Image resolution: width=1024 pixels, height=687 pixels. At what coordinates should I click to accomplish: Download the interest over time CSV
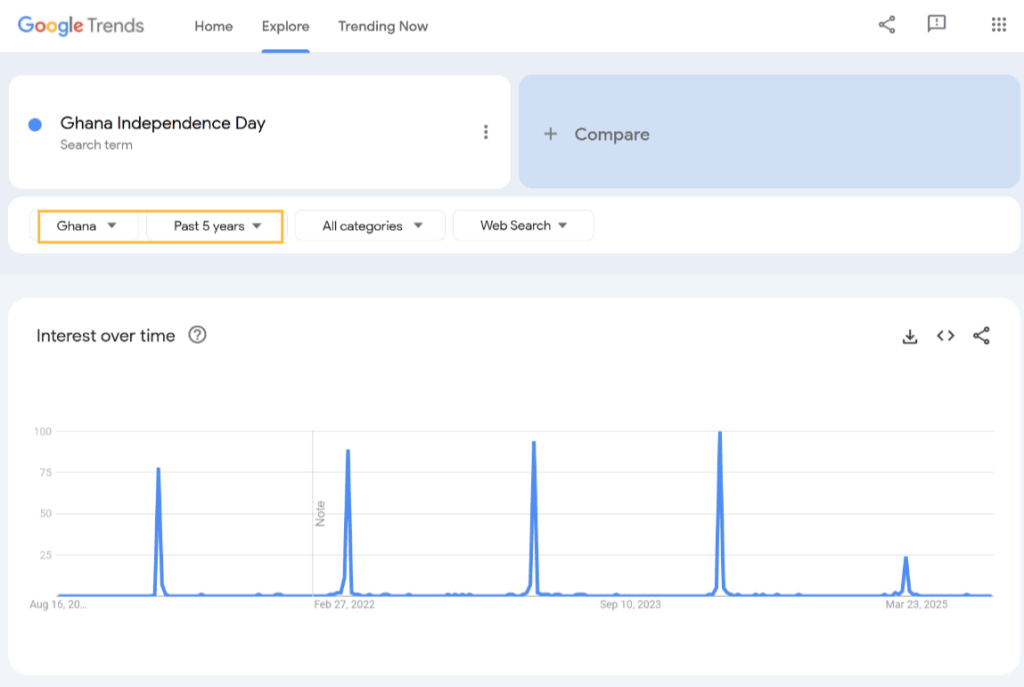click(x=910, y=336)
